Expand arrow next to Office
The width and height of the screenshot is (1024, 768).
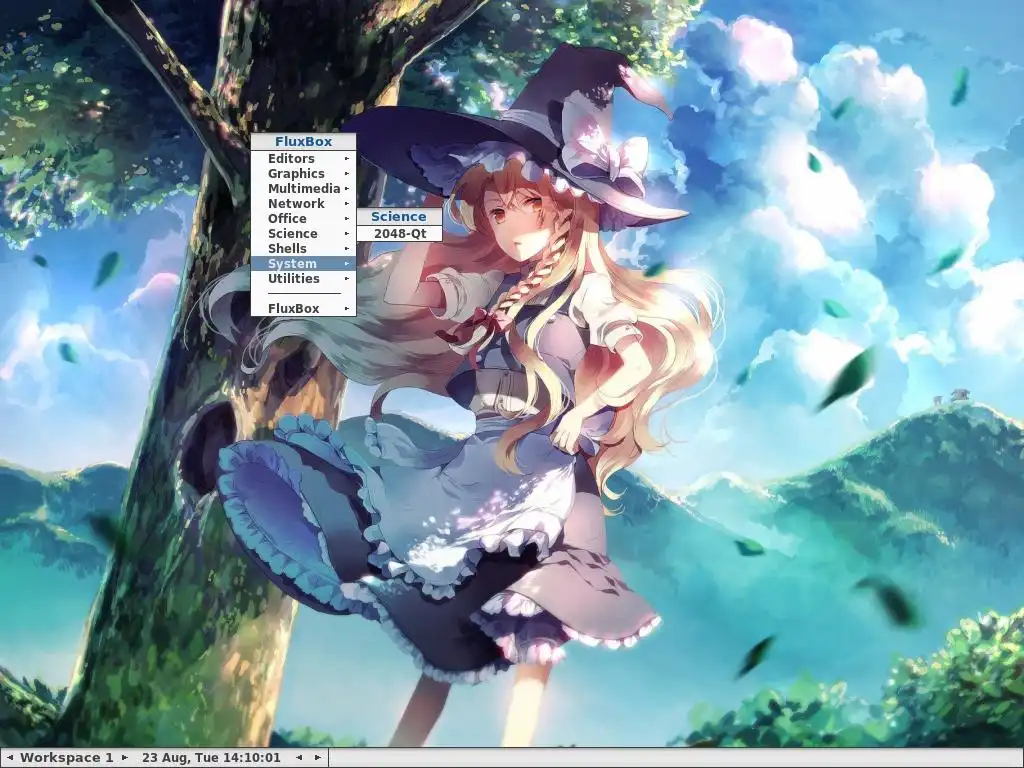coord(347,219)
